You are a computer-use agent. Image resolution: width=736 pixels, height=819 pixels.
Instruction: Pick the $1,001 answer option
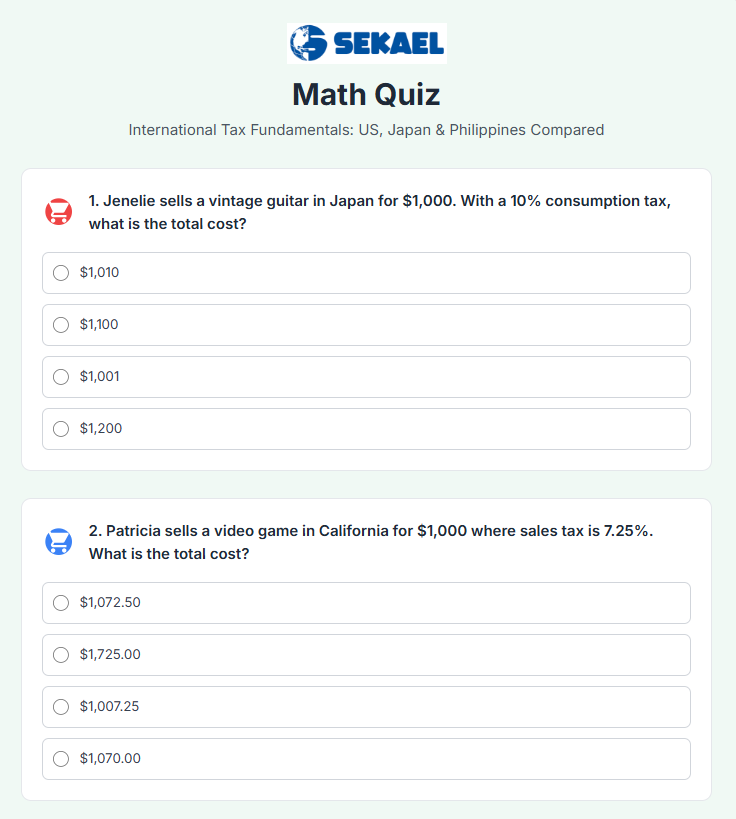[x=61, y=377]
